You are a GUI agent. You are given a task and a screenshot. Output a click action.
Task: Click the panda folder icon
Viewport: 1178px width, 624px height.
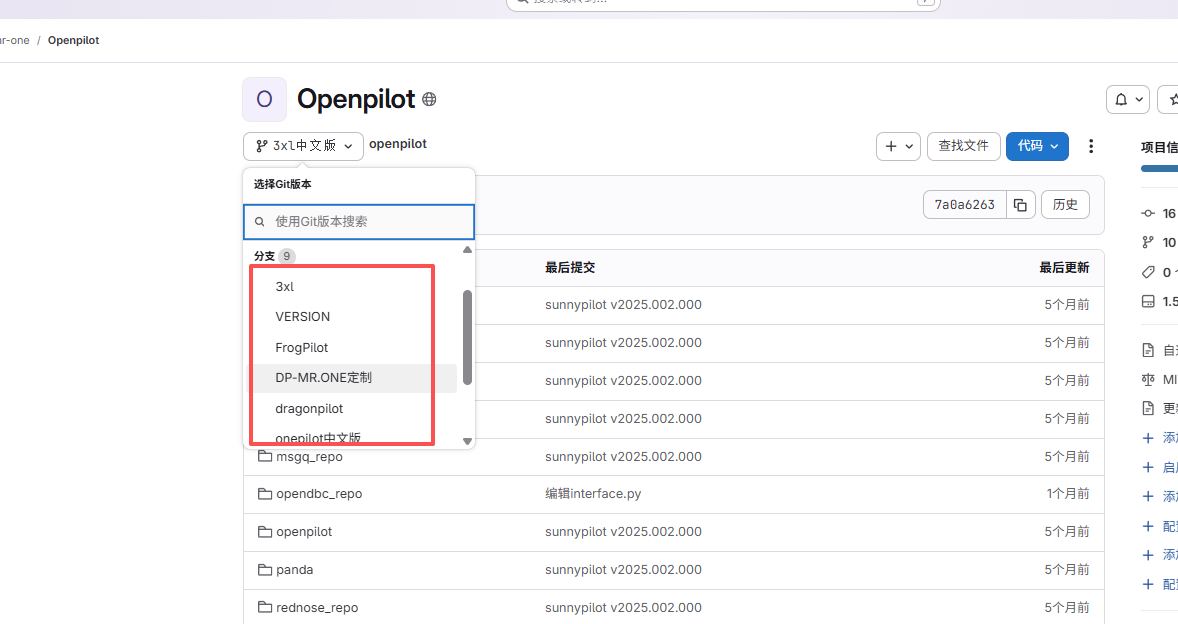coord(265,570)
